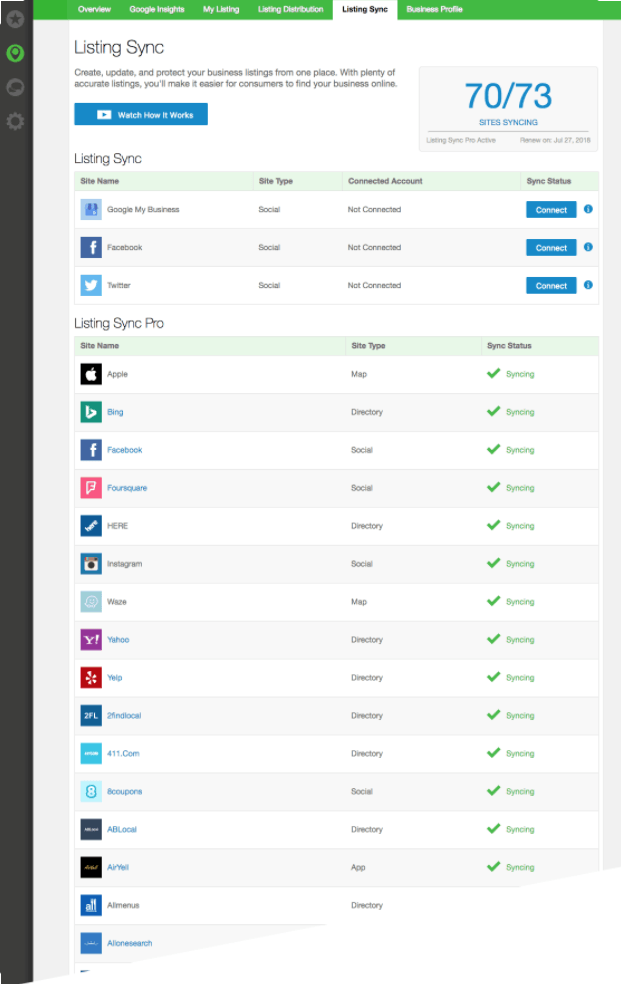This screenshot has width=621, height=984.
Task: Click info icon beside Google My Business
Action: 588,209
